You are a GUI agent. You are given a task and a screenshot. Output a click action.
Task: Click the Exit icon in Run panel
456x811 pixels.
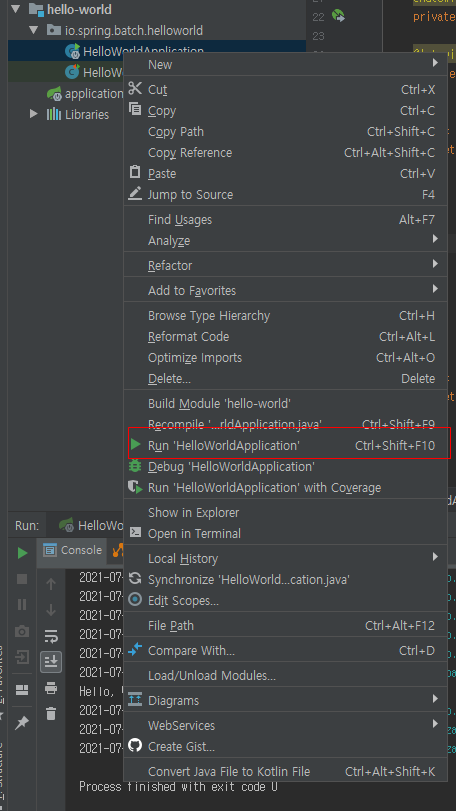[x=22, y=657]
